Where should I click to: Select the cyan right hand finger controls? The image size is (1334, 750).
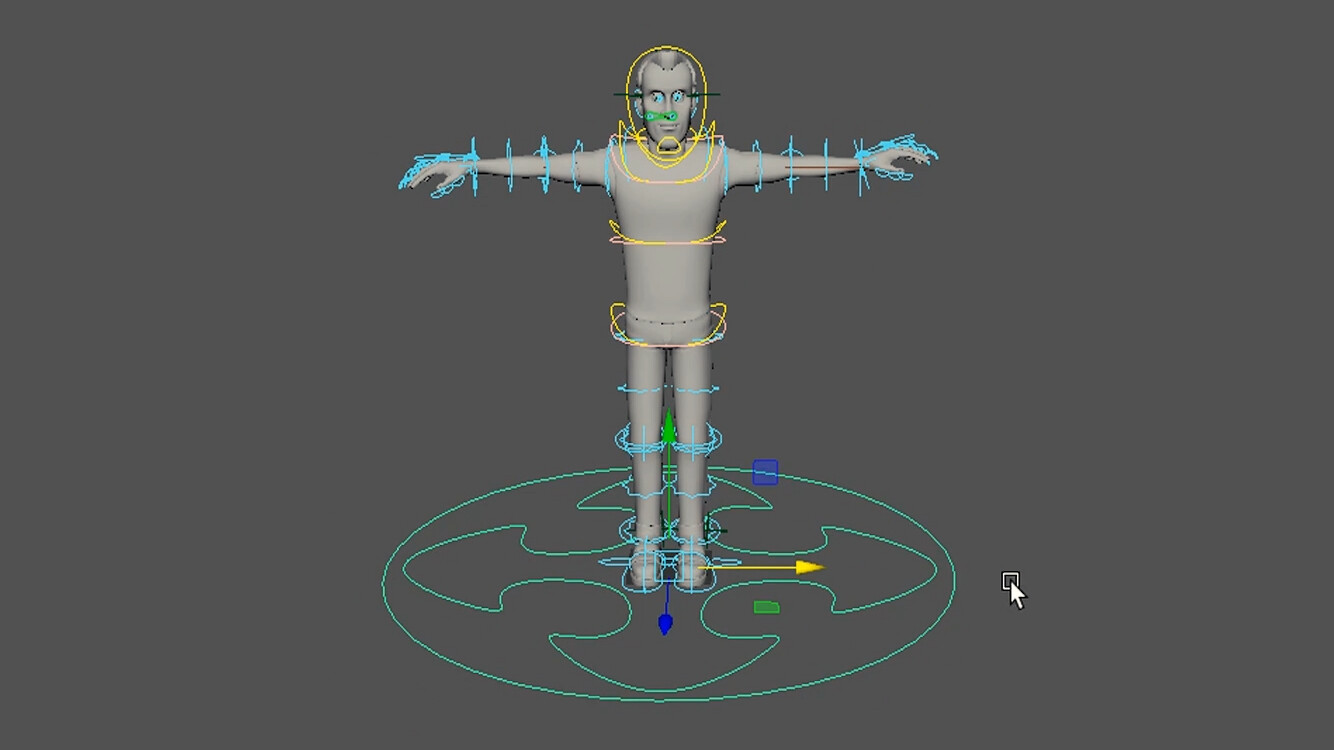(x=430, y=160)
